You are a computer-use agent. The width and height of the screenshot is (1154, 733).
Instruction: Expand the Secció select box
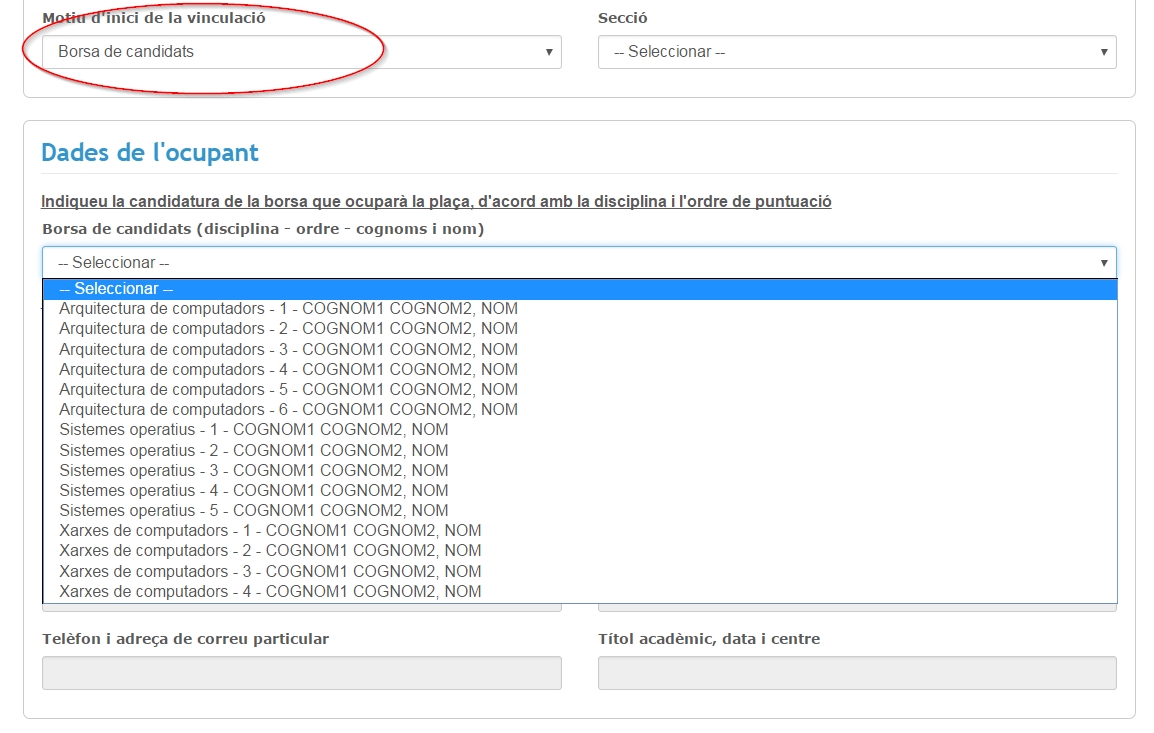coord(856,52)
